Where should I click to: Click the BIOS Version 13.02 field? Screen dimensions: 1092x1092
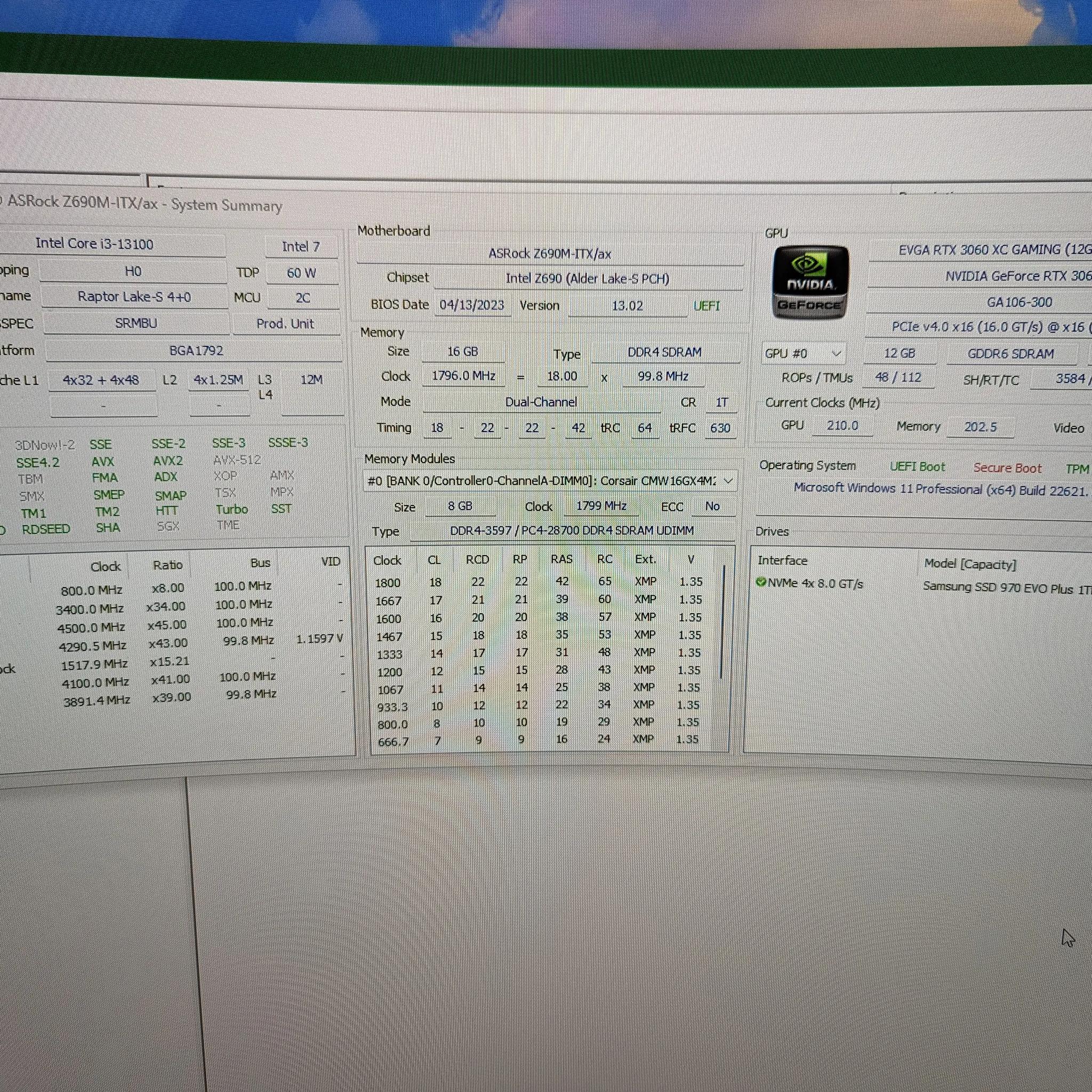click(x=628, y=306)
